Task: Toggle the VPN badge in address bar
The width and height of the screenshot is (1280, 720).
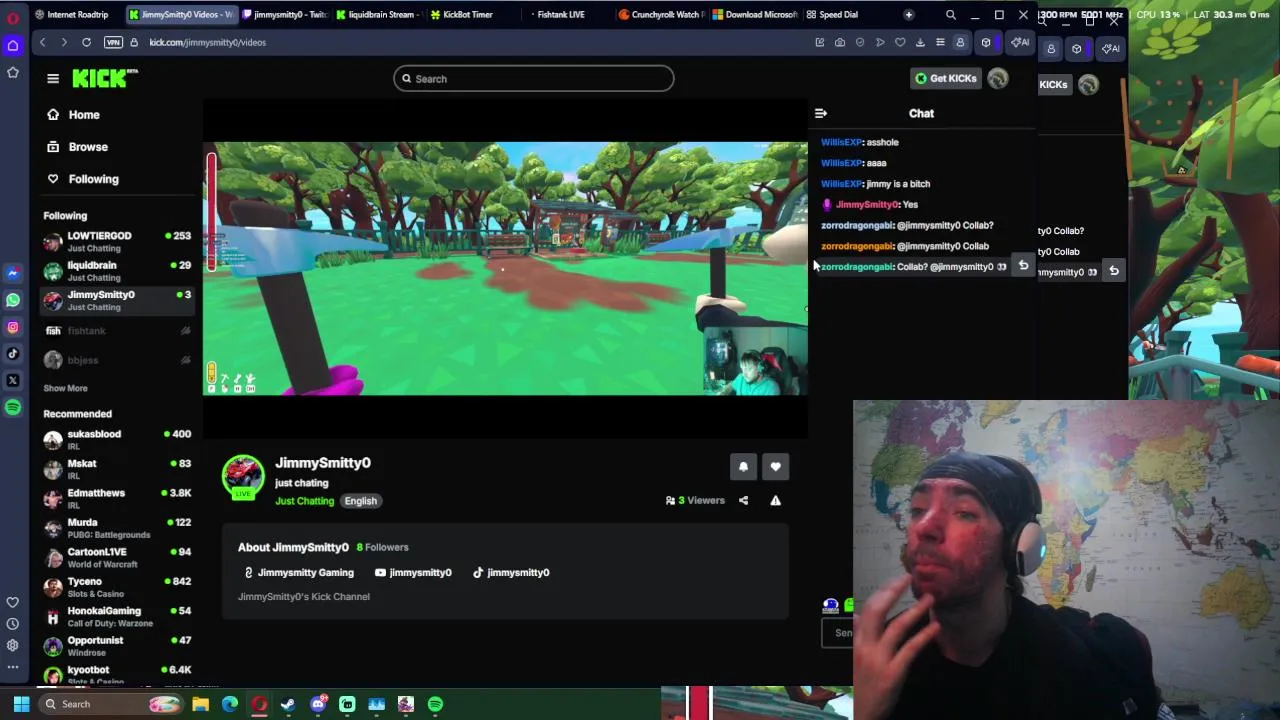Action: pyautogui.click(x=113, y=42)
